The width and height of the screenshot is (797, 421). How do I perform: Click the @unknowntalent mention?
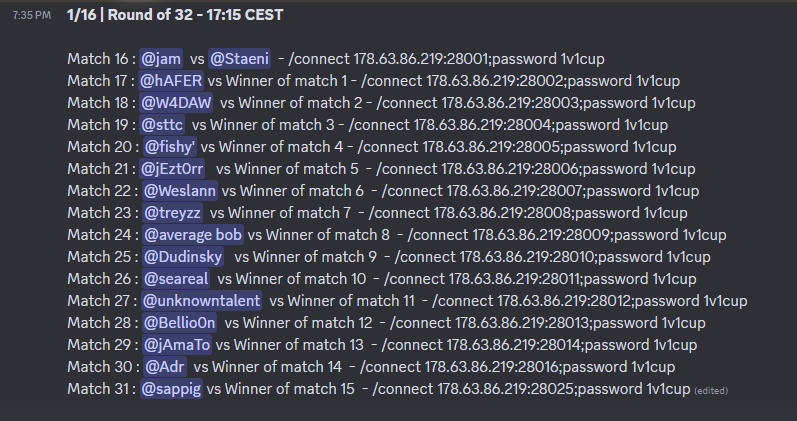201,301
